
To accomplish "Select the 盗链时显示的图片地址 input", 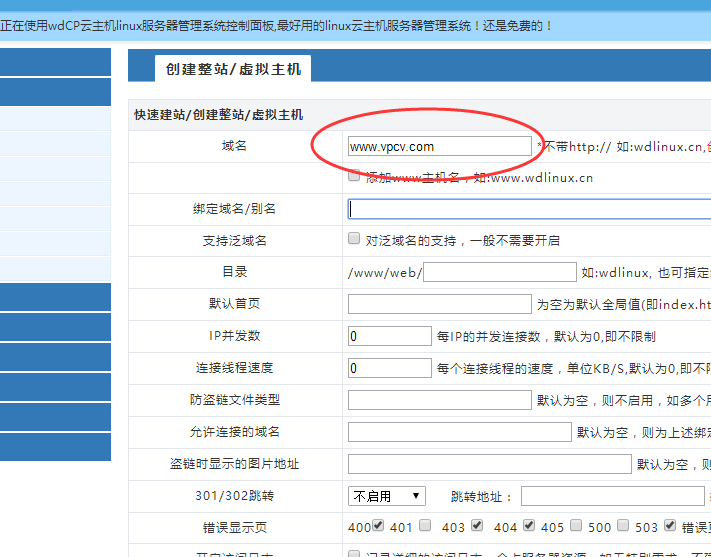I will [x=489, y=464].
